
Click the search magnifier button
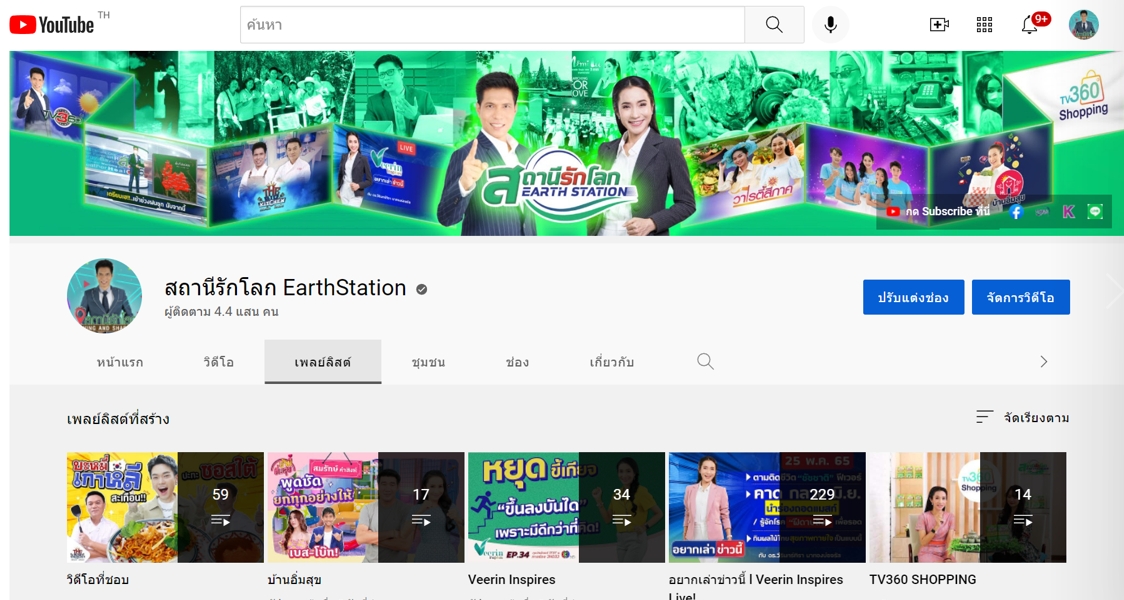click(774, 25)
